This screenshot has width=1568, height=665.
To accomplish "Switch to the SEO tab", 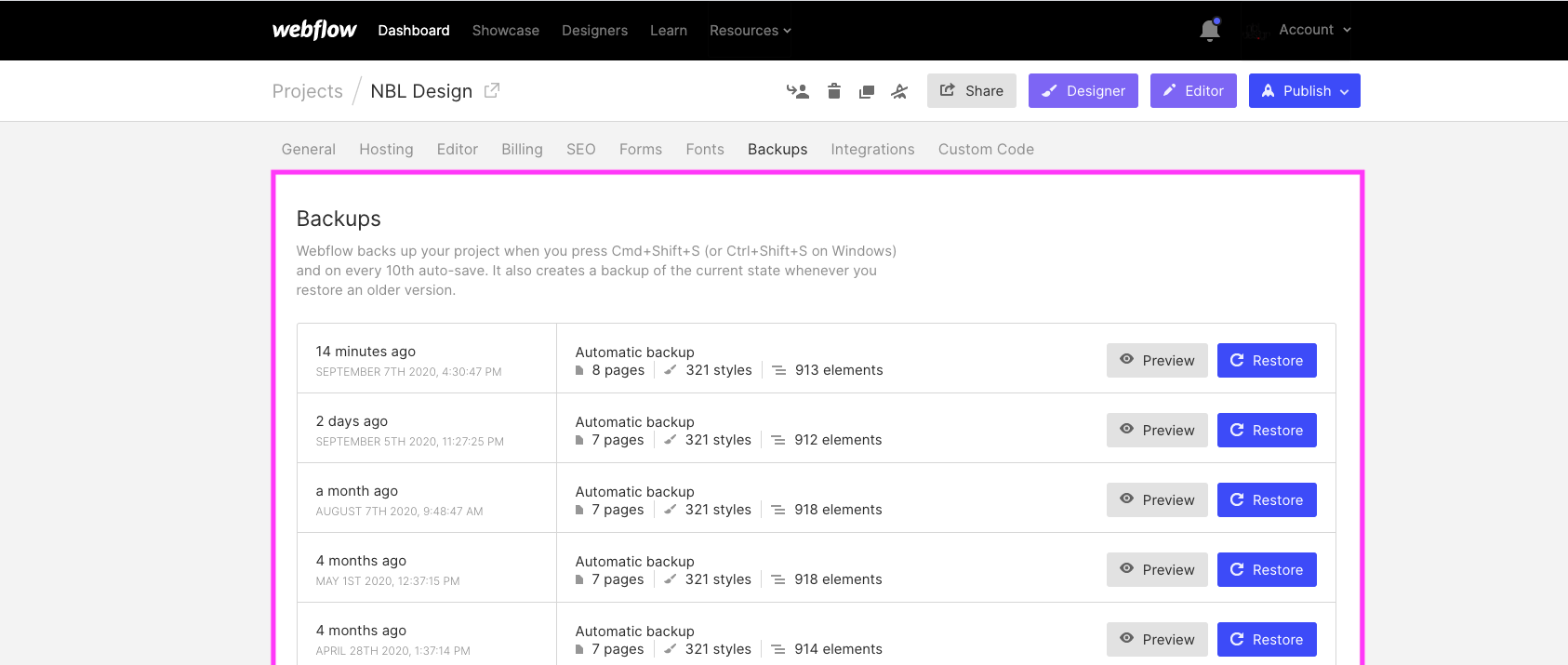I will click(x=581, y=149).
